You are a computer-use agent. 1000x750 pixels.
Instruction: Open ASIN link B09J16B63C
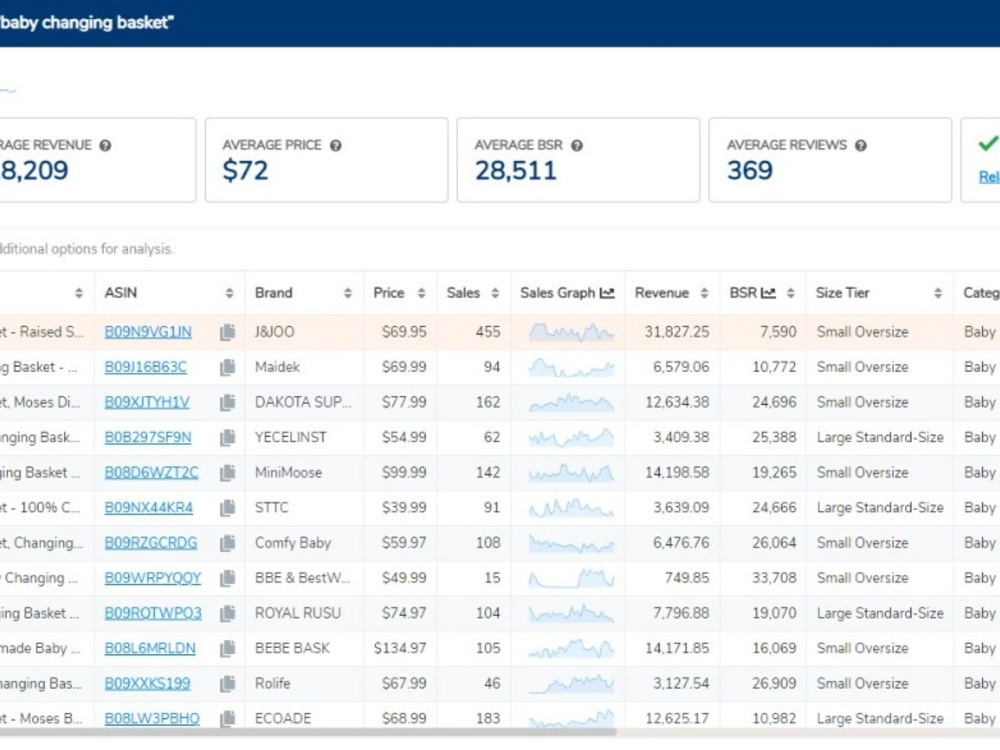coord(145,367)
